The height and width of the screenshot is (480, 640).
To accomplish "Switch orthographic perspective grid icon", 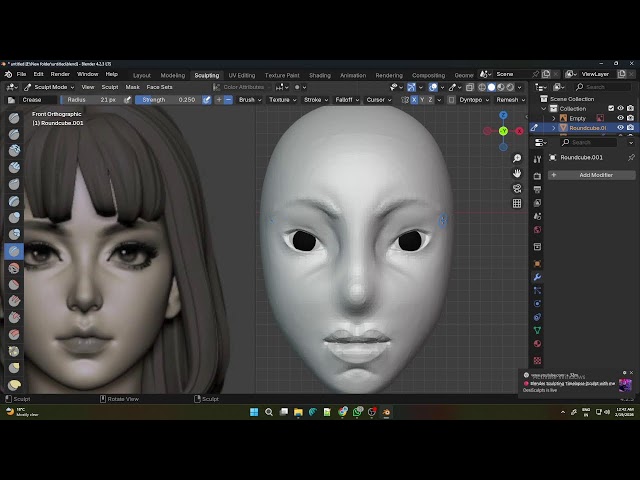I will click(517, 203).
